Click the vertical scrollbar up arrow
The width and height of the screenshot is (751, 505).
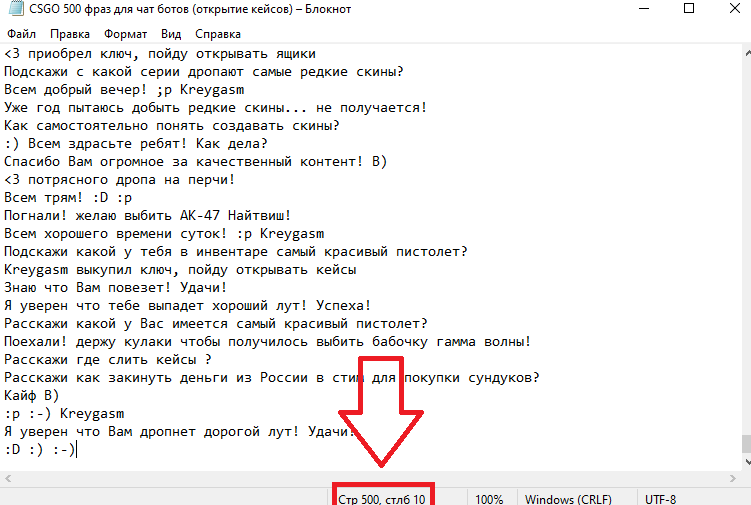(747, 53)
